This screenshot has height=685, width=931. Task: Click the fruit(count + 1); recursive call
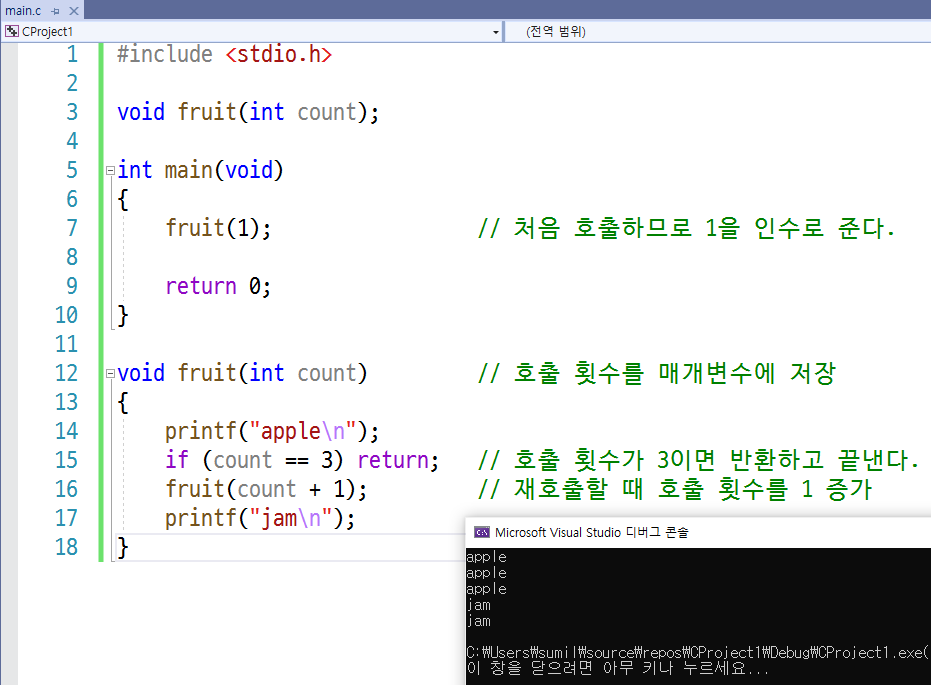[266, 489]
